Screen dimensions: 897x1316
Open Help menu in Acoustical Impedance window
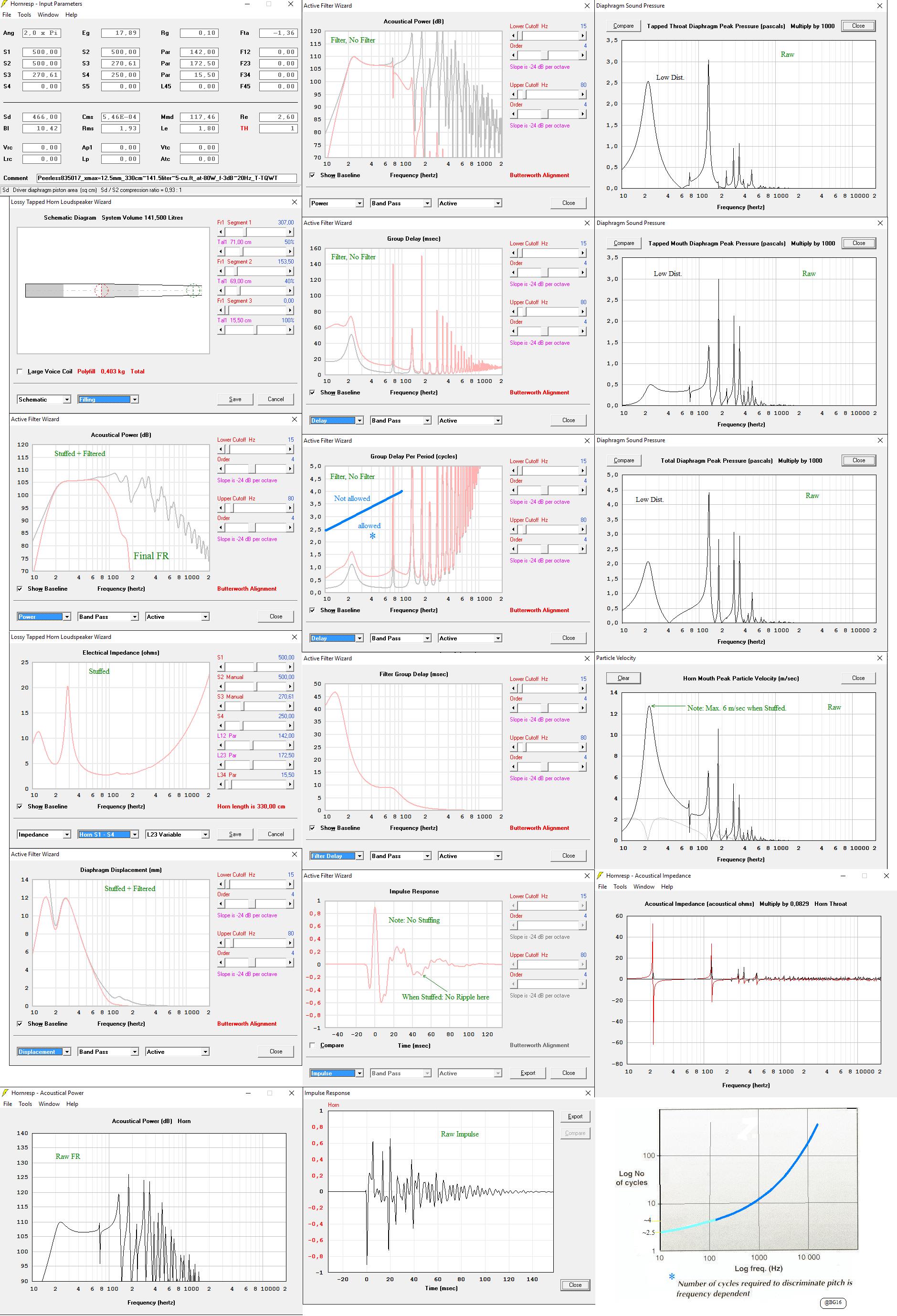coord(667,887)
